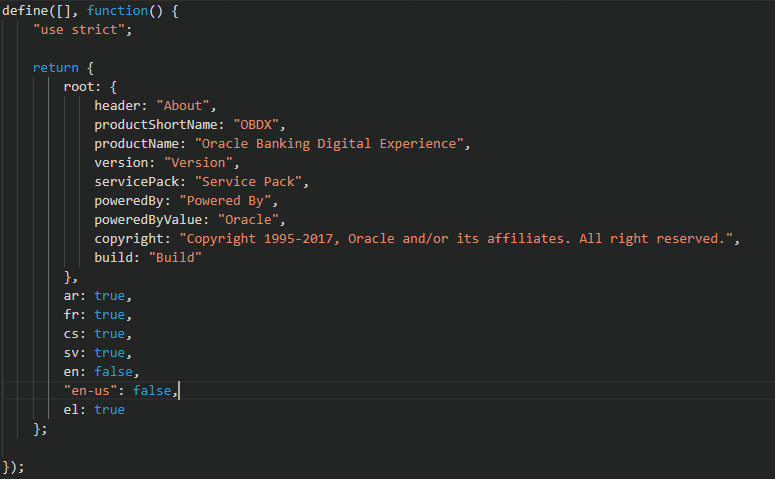Select the "OBDX" string value
This screenshot has height=479, width=775.
260,124
